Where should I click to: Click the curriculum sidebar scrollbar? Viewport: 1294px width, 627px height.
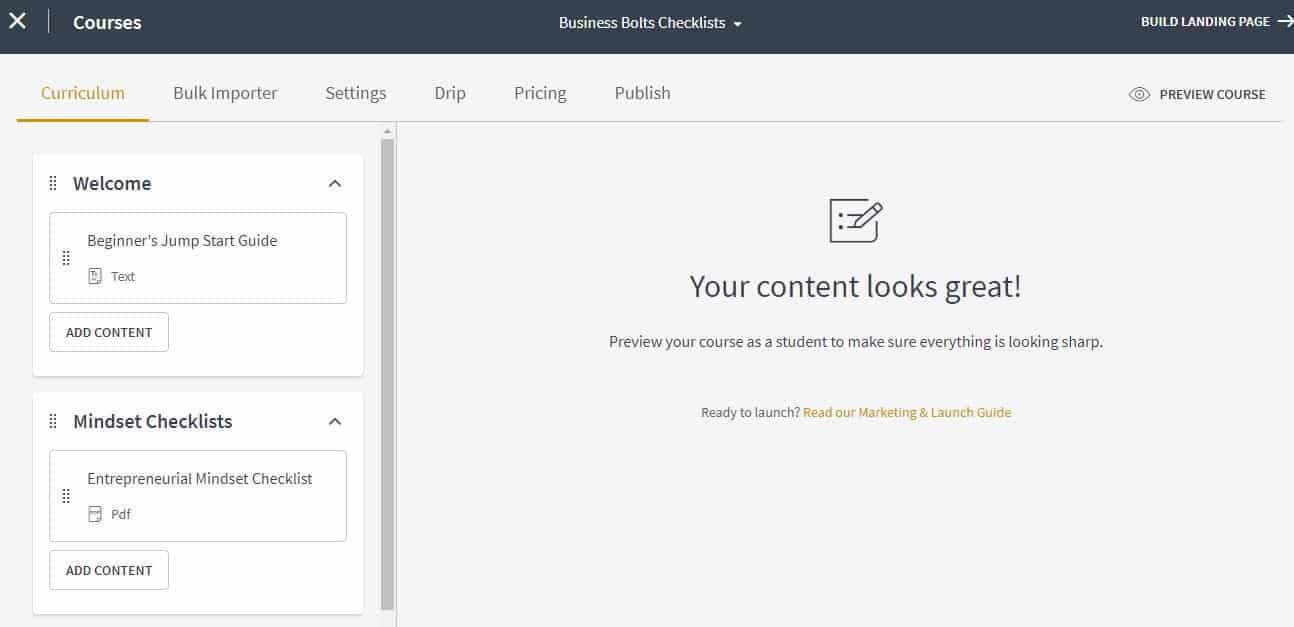tap(388, 375)
